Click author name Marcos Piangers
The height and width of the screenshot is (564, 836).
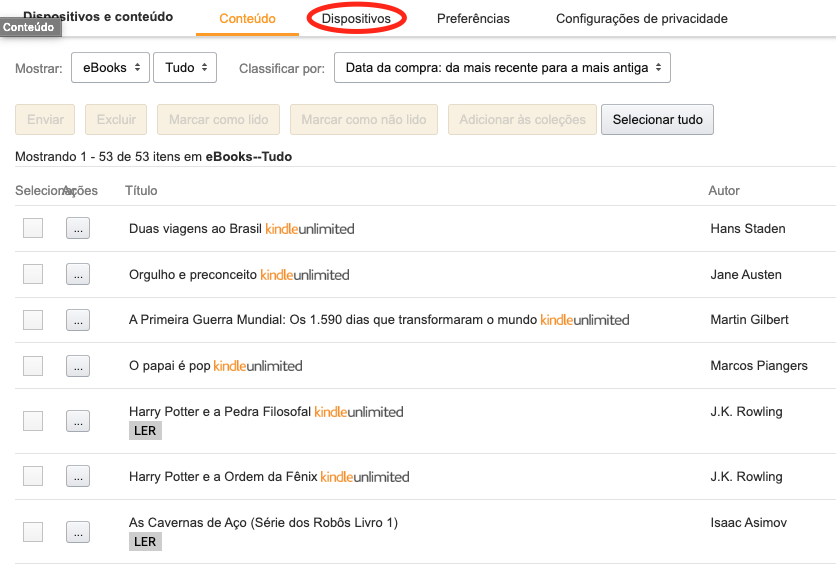tap(759, 366)
